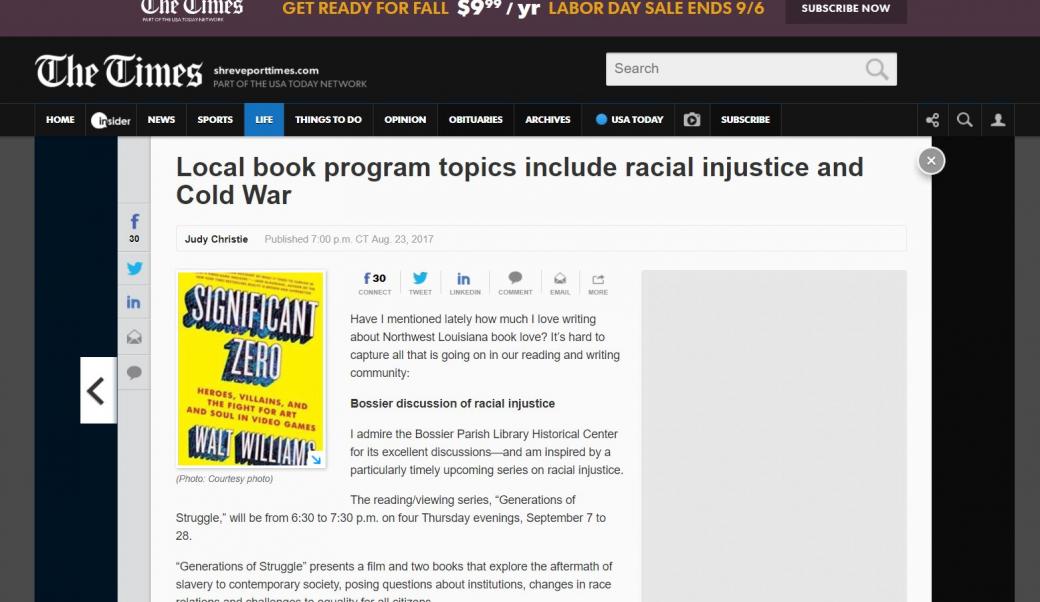
Task: Enlarge the Significant Zero book cover image
Action: [x=251, y=369]
